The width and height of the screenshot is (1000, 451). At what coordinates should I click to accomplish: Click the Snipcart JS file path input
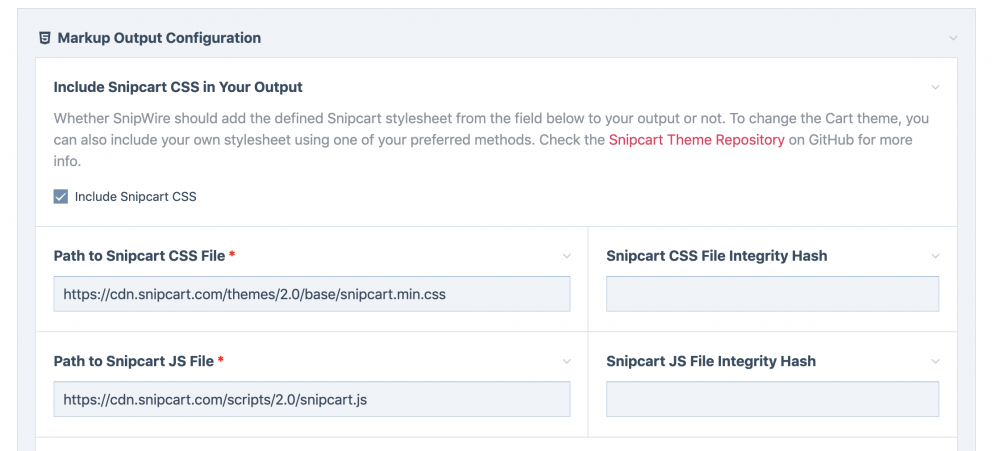point(312,399)
